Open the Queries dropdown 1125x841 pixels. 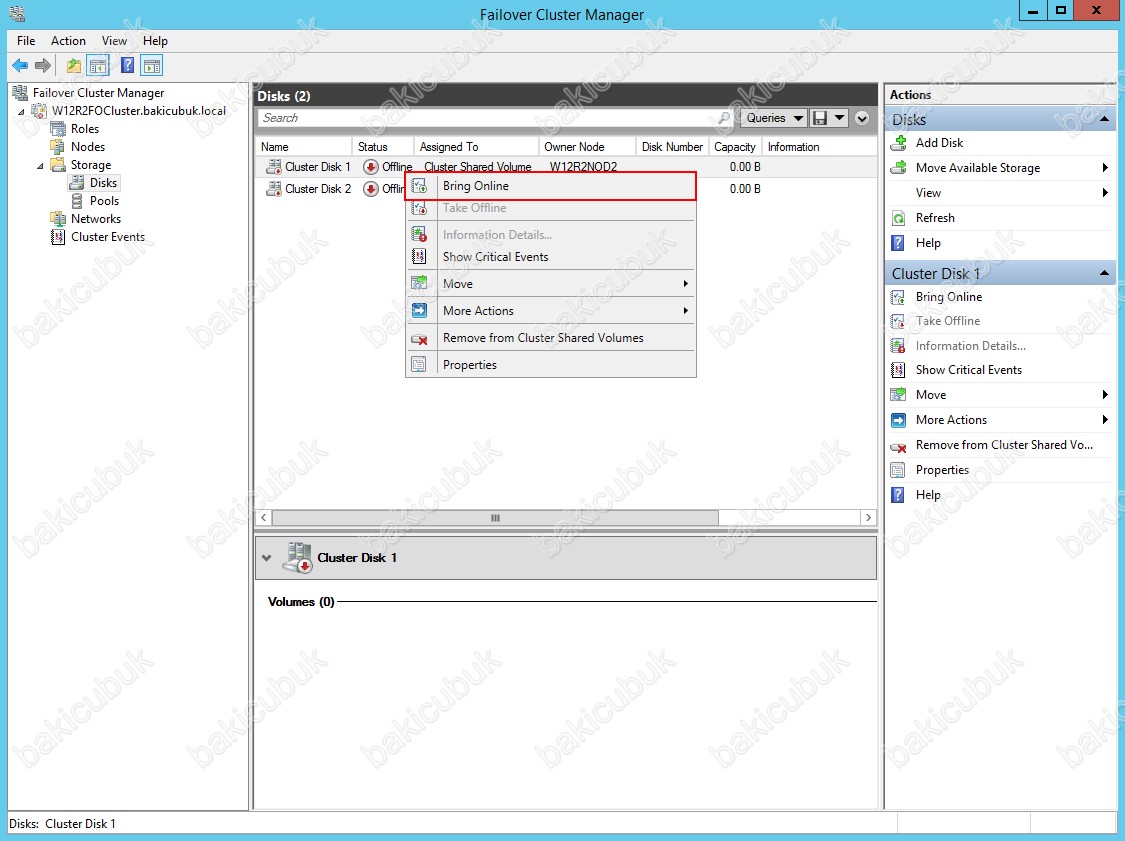(x=775, y=118)
